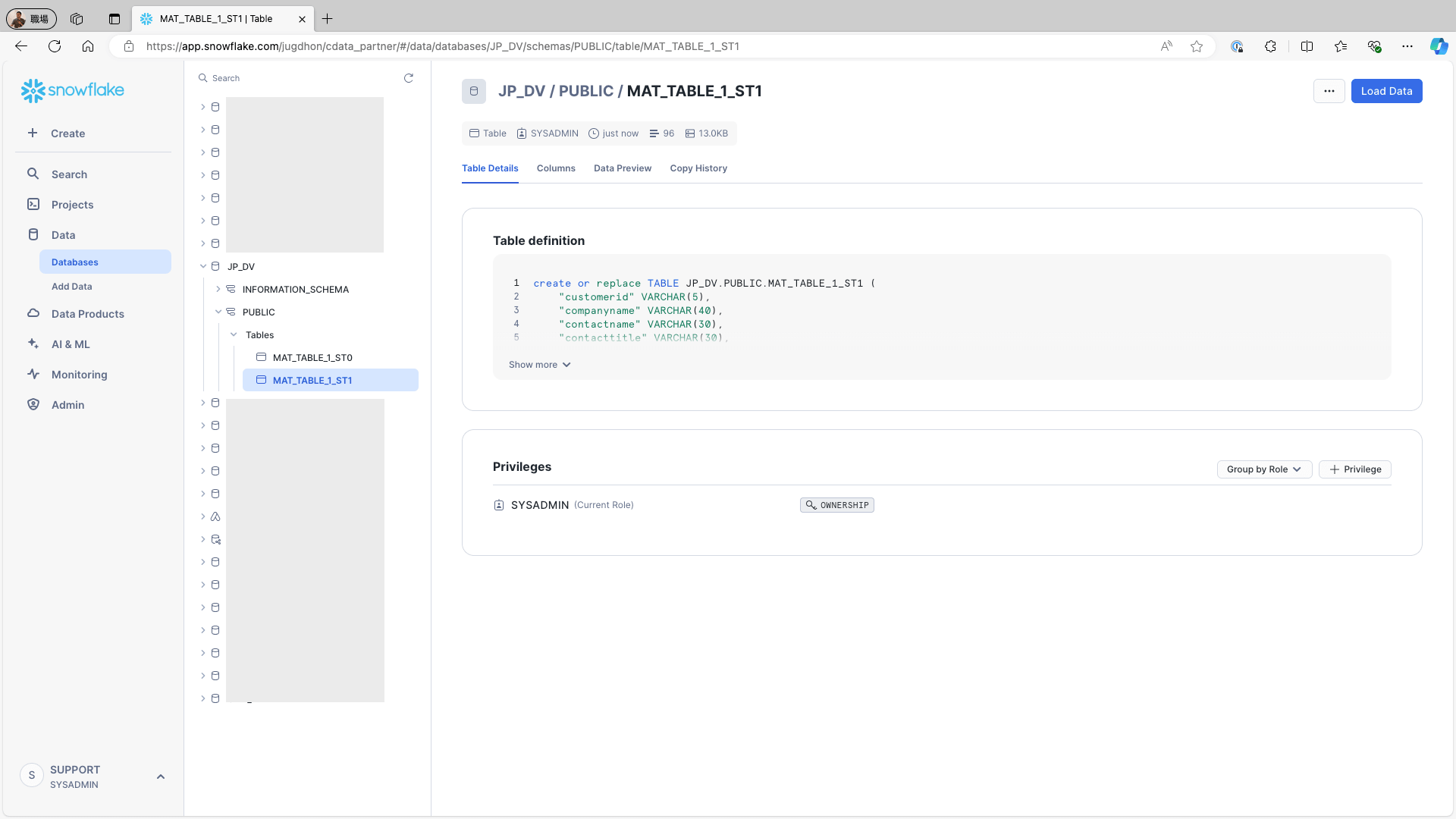
Task: Add page to favorites star
Action: [1197, 46]
